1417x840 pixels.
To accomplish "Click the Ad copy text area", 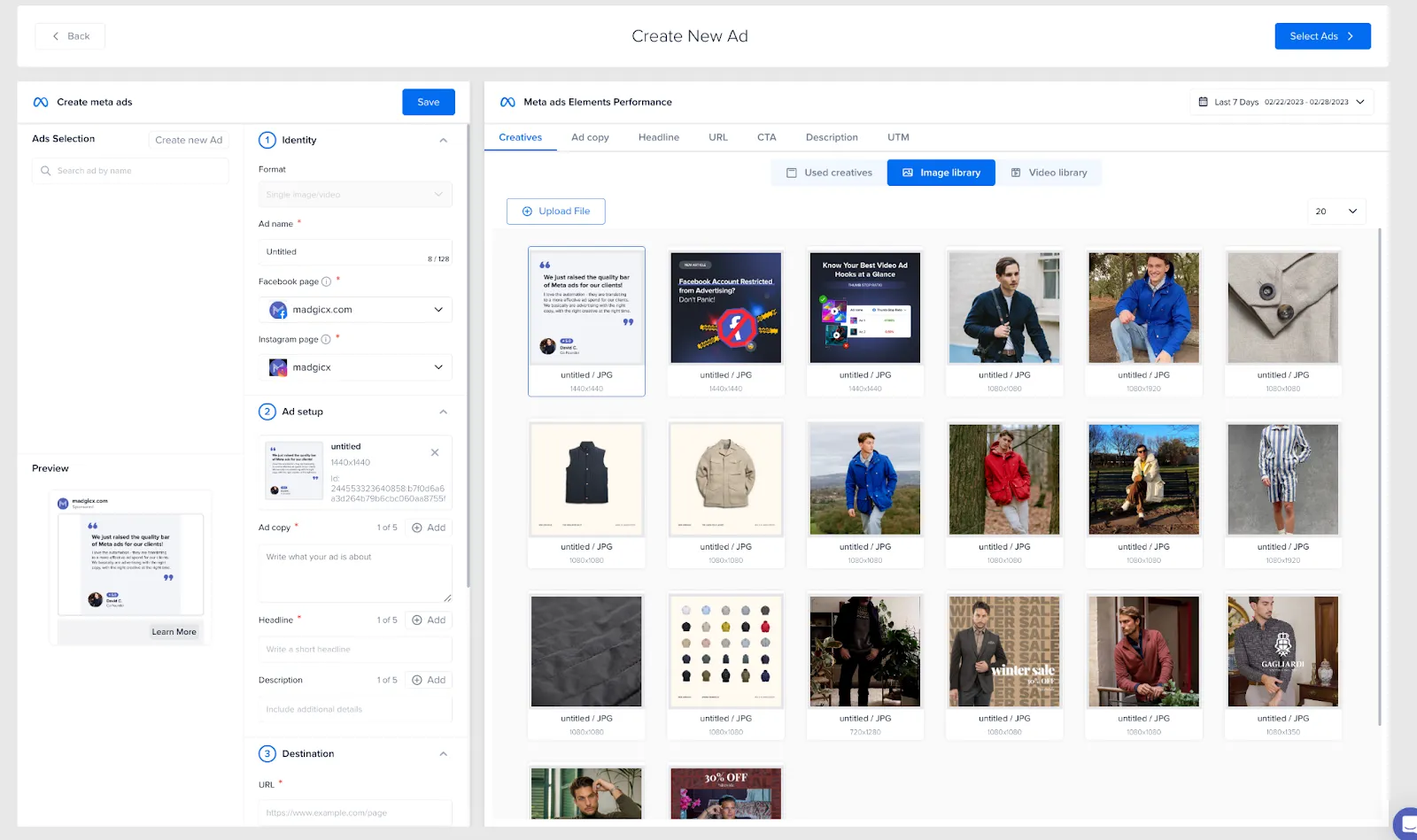I will (355, 574).
